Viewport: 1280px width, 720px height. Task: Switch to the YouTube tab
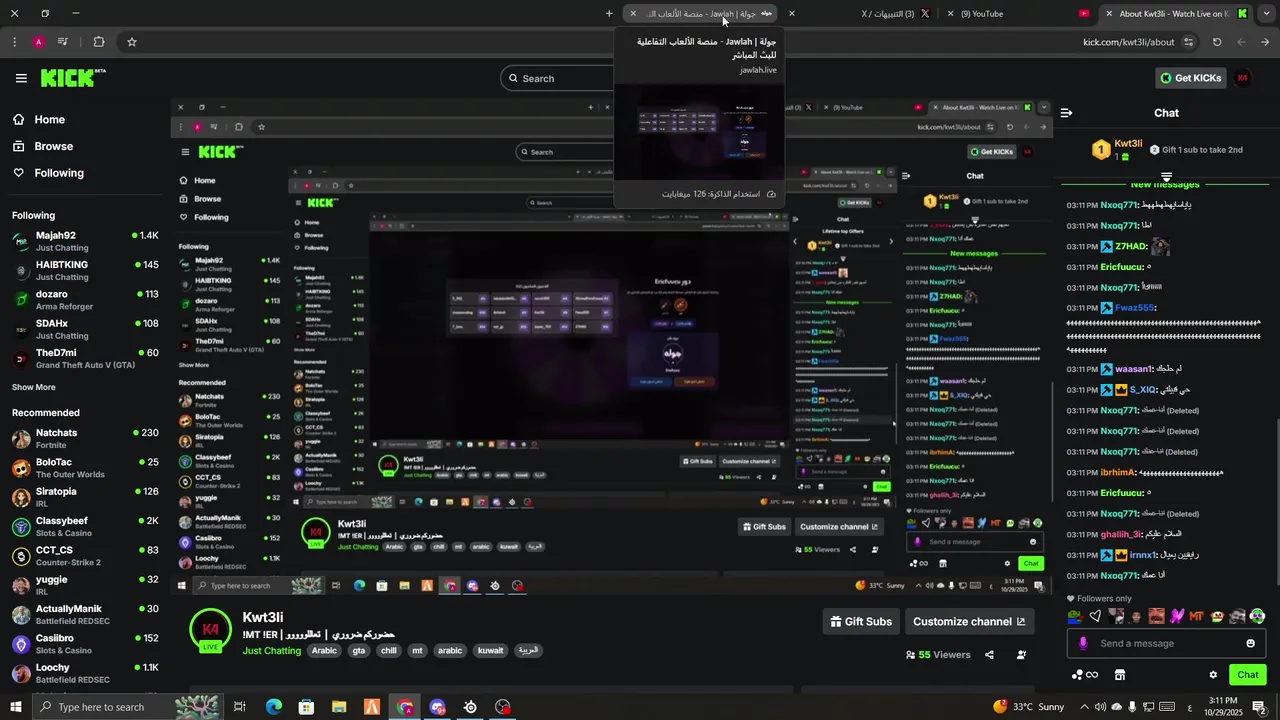pyautogui.click(x=1018, y=13)
